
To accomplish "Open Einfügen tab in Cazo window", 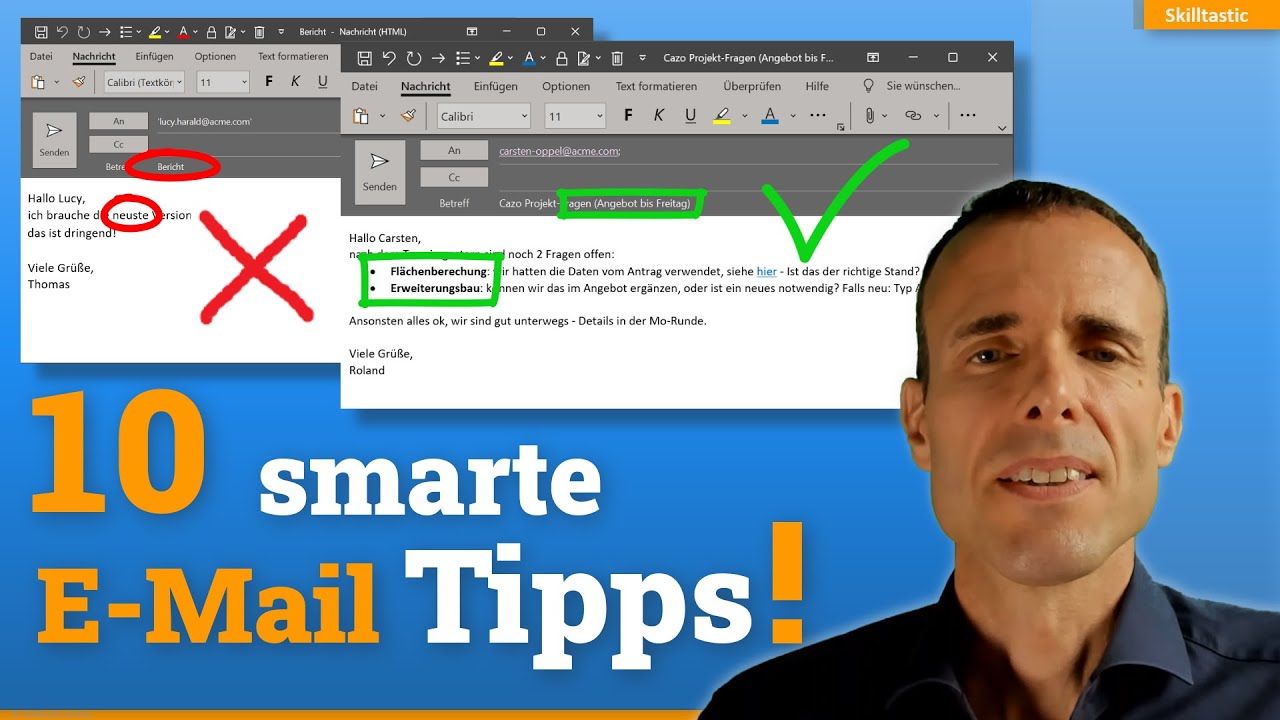I will pyautogui.click(x=496, y=86).
